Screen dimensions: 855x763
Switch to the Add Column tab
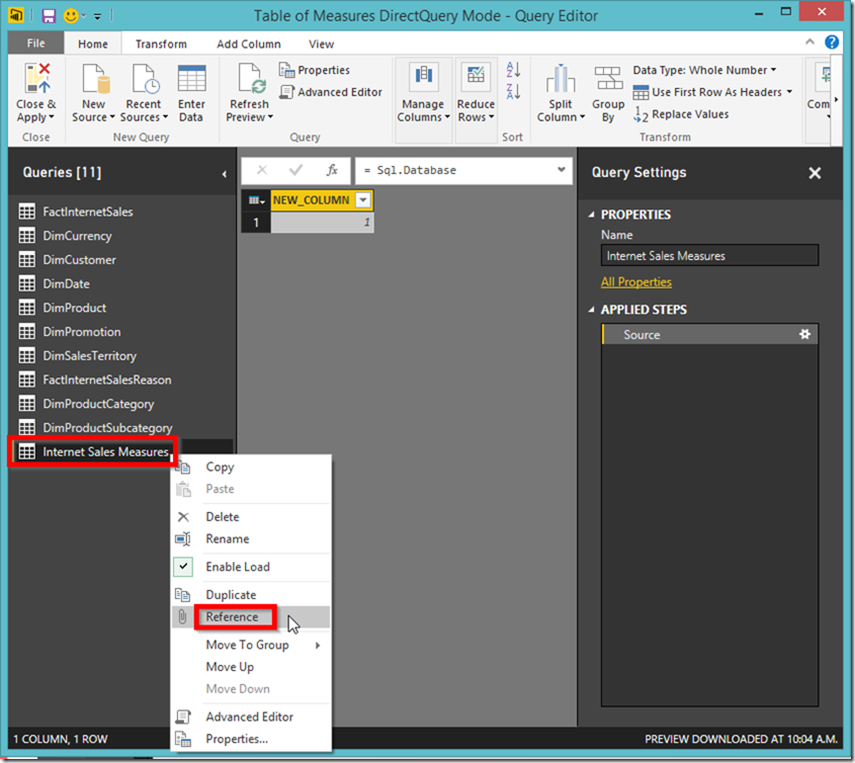coord(249,44)
